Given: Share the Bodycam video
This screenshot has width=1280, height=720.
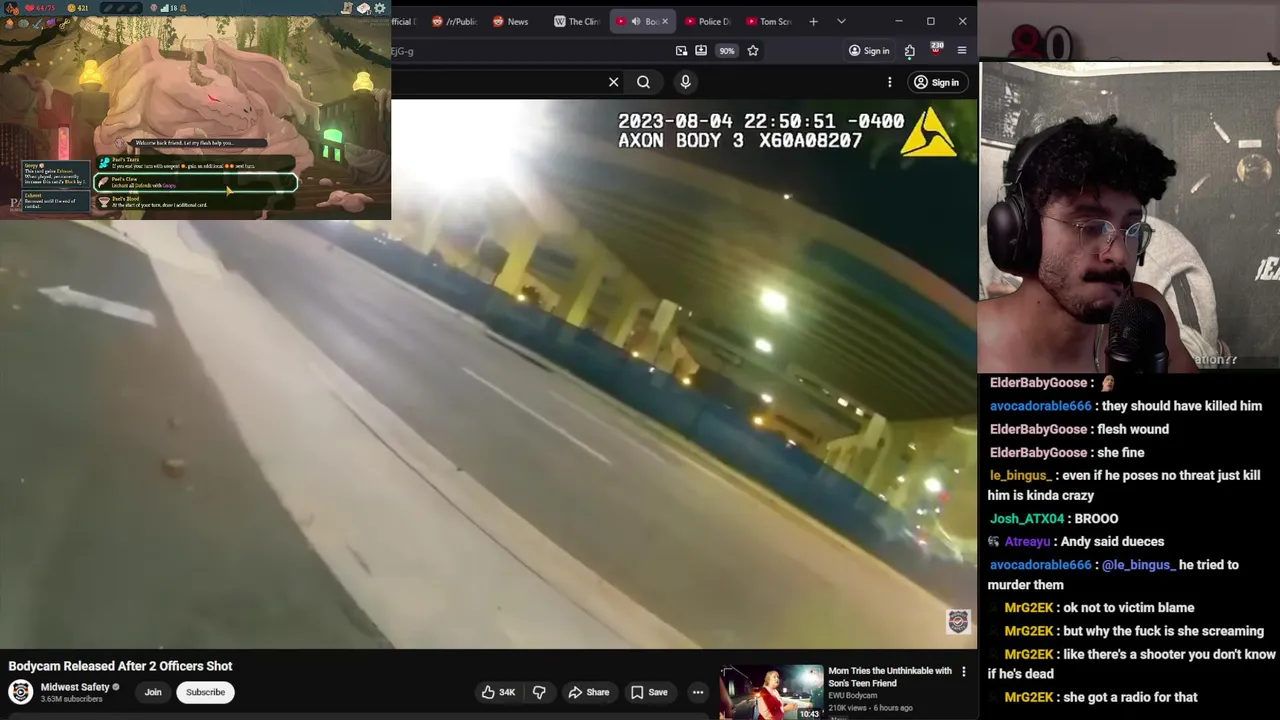Looking at the screenshot, I should (588, 692).
